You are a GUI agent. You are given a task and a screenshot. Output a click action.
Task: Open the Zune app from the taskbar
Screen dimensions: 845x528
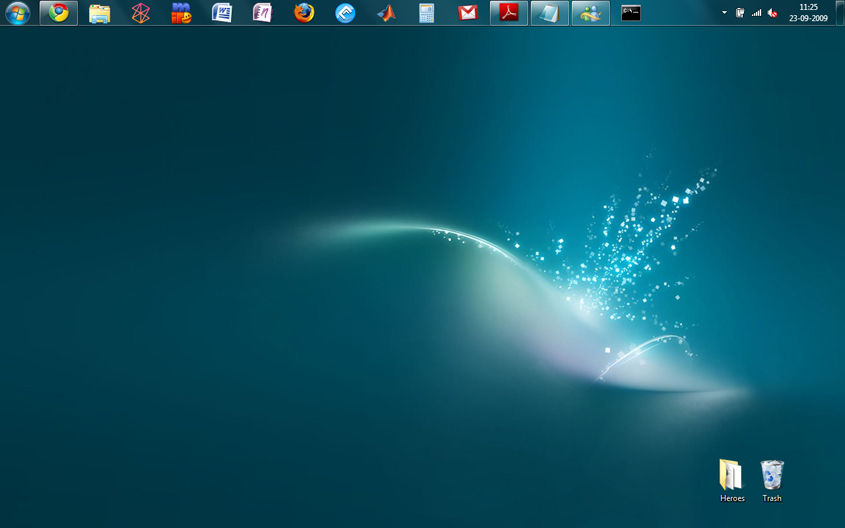(141, 13)
